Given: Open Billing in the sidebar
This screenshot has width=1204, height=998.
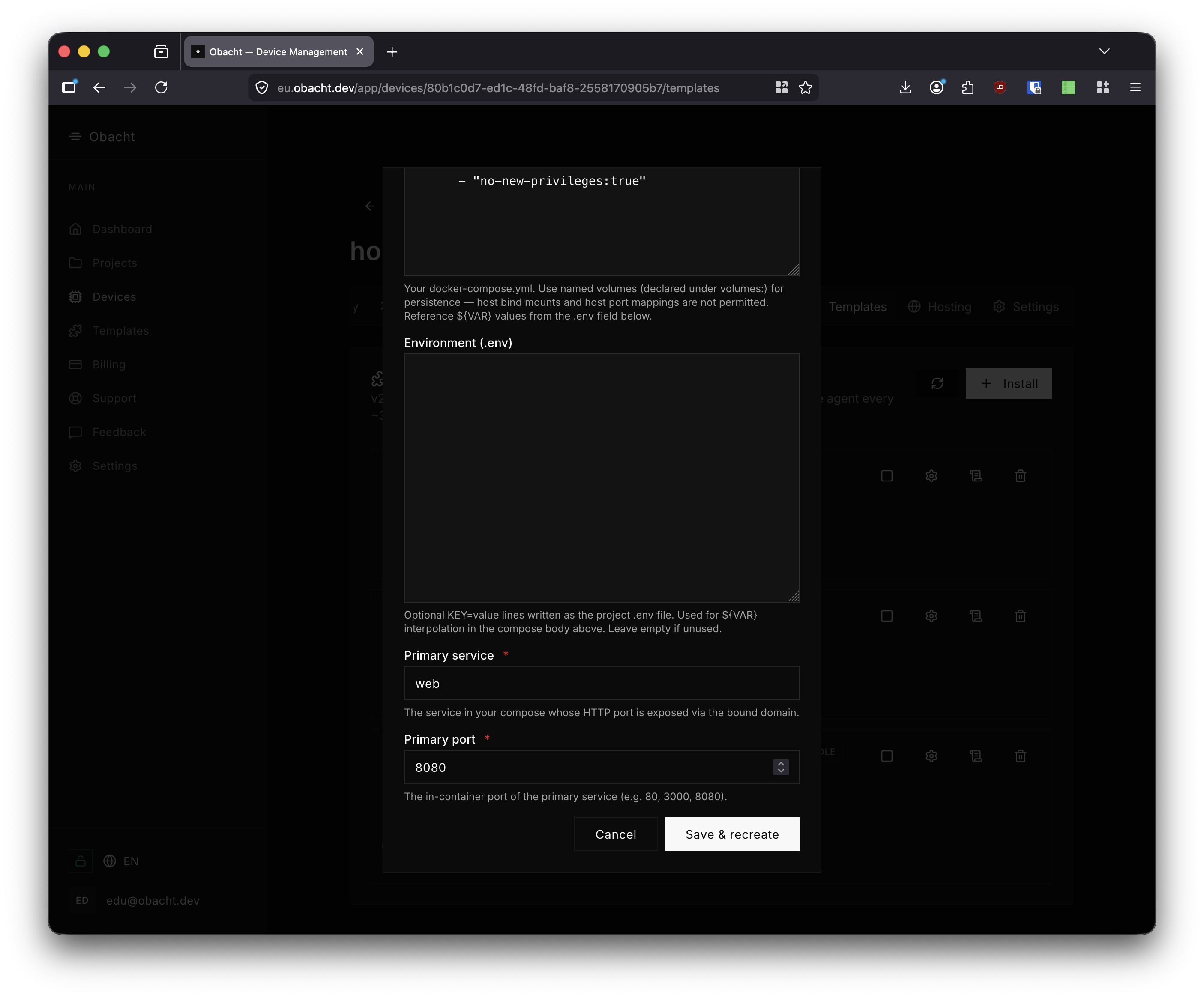Looking at the screenshot, I should pyautogui.click(x=97, y=364).
